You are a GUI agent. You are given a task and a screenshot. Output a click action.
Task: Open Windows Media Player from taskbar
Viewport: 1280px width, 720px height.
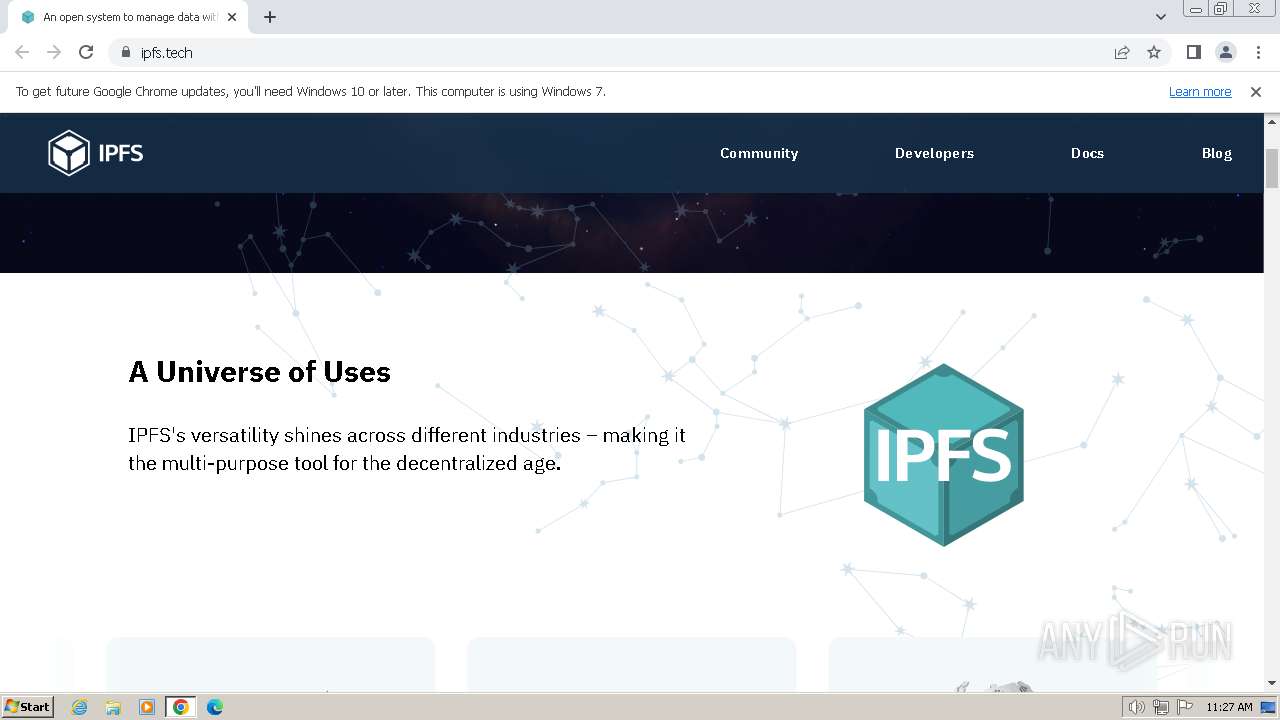[x=147, y=707]
